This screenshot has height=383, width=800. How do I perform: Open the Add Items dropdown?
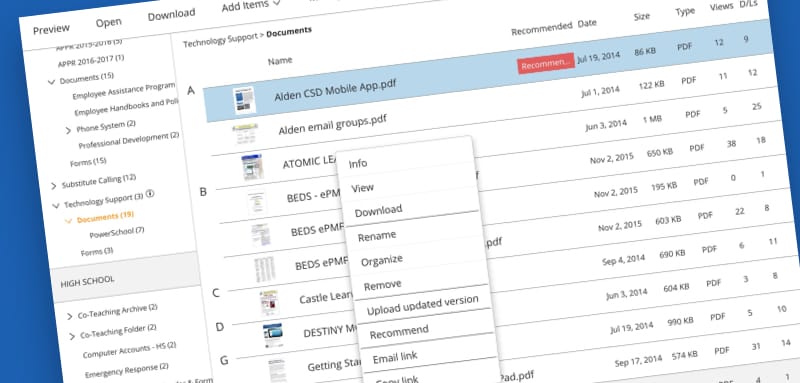point(251,6)
